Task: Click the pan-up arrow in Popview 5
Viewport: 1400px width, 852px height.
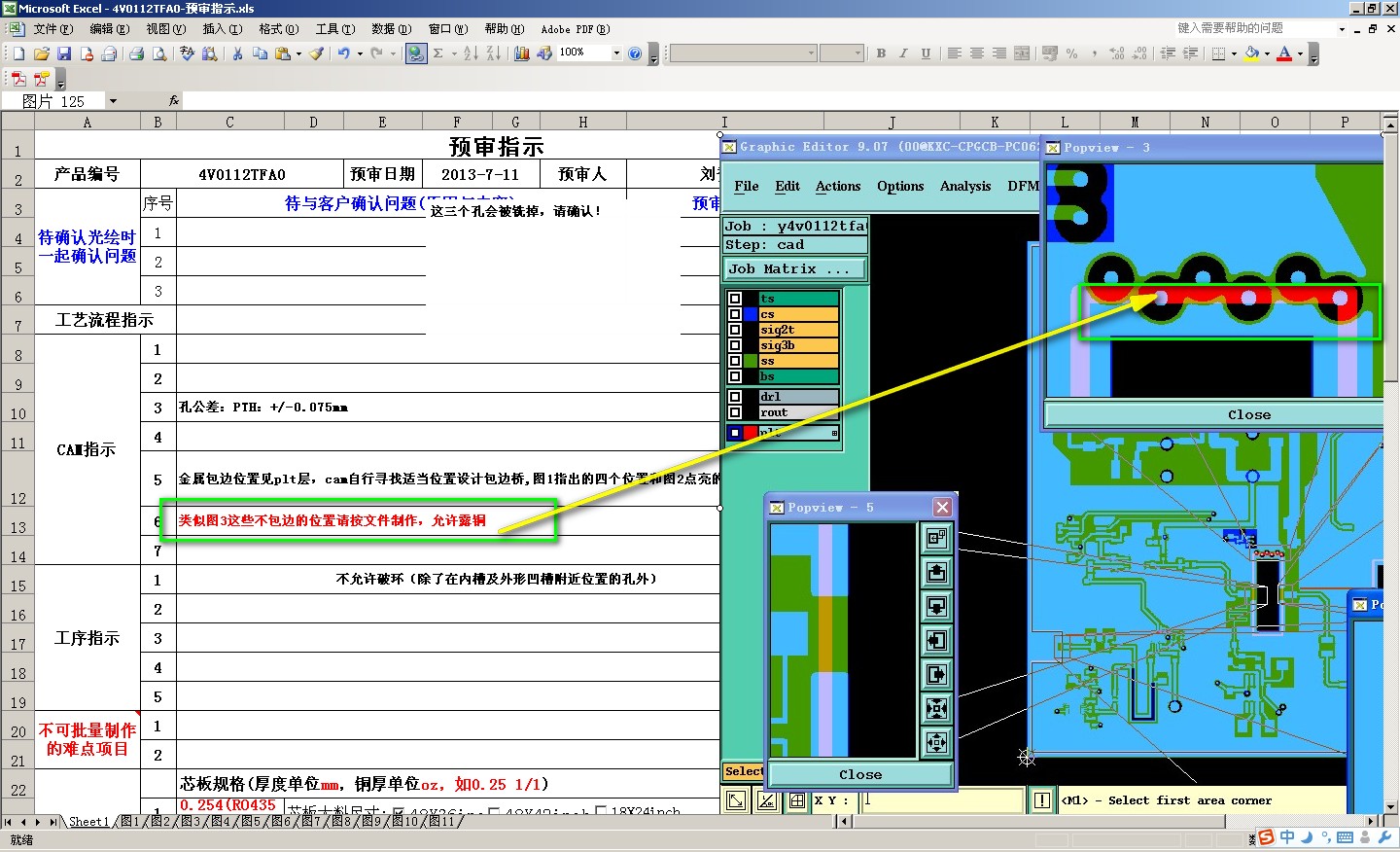Action: click(936, 572)
